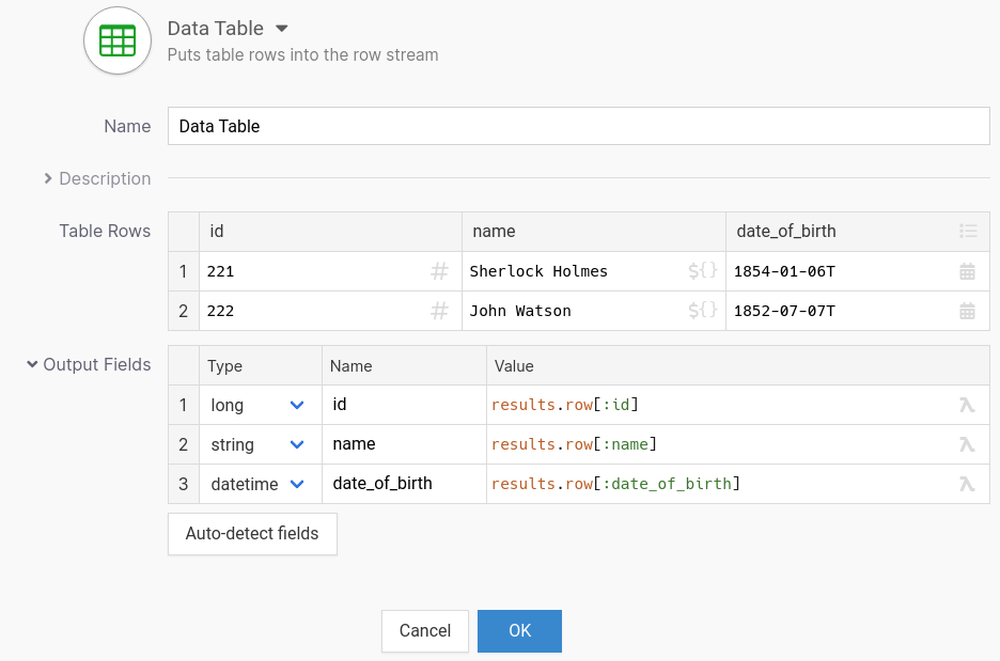Click the Name input field
The image size is (1000, 661).
[x=578, y=126]
